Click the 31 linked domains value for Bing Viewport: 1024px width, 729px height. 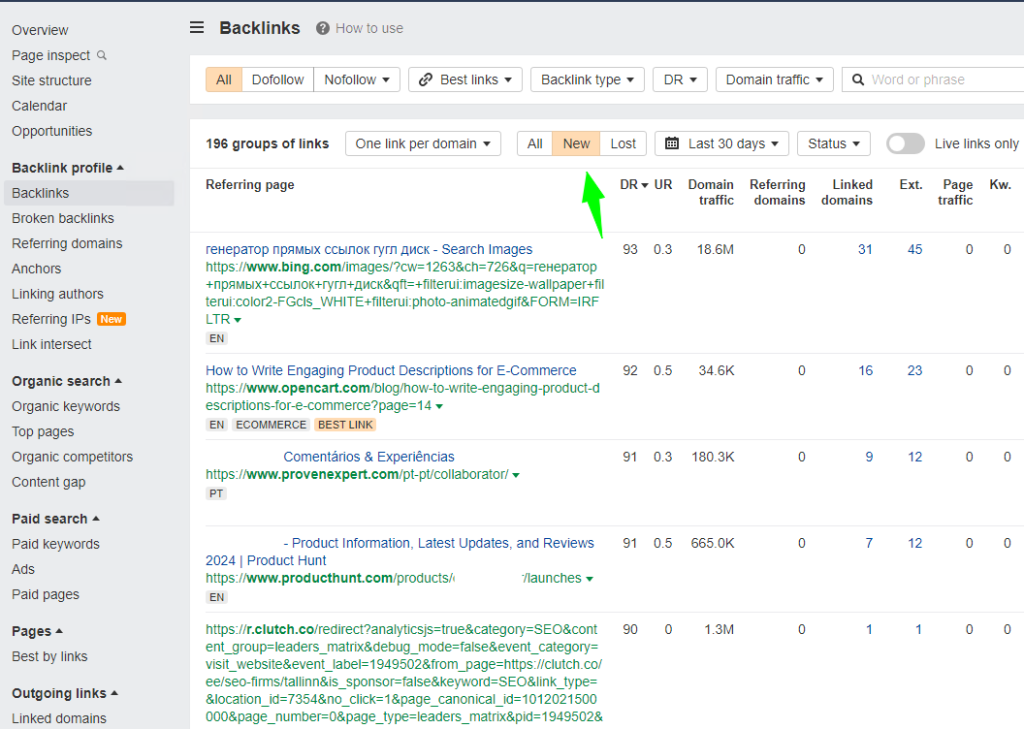click(865, 250)
